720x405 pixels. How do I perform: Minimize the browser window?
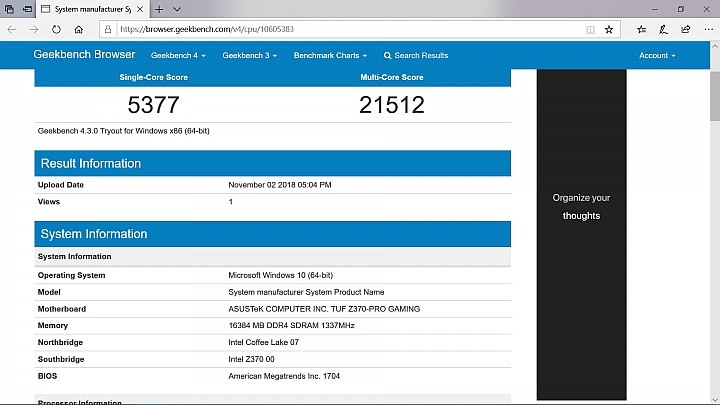point(655,9)
